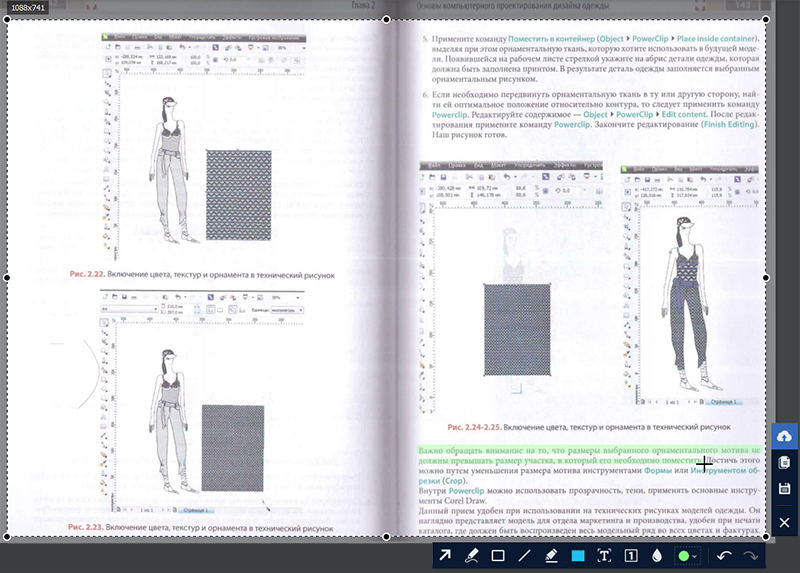Pick the Line drawing tool

[x=525, y=556]
